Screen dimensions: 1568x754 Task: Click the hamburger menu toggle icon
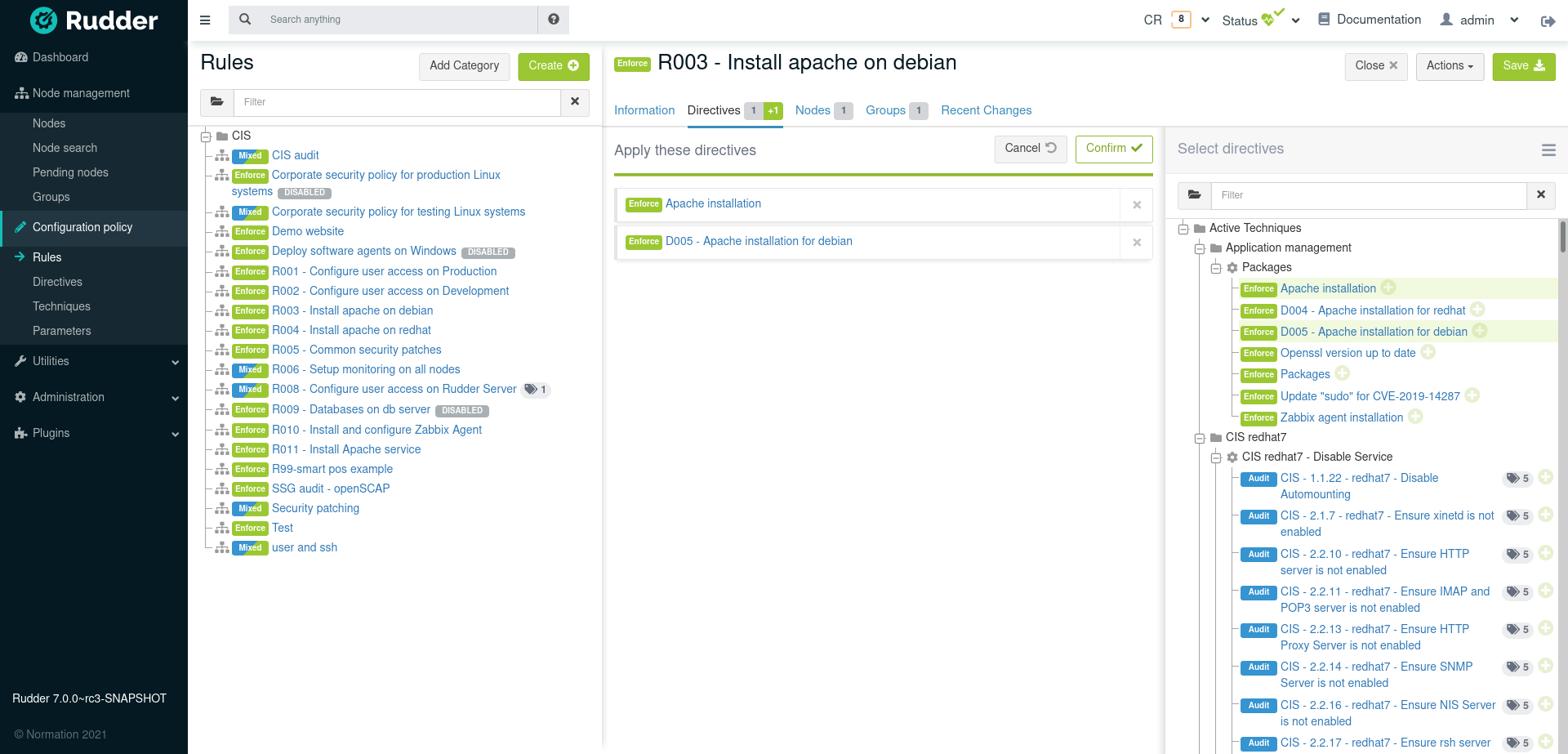[205, 20]
